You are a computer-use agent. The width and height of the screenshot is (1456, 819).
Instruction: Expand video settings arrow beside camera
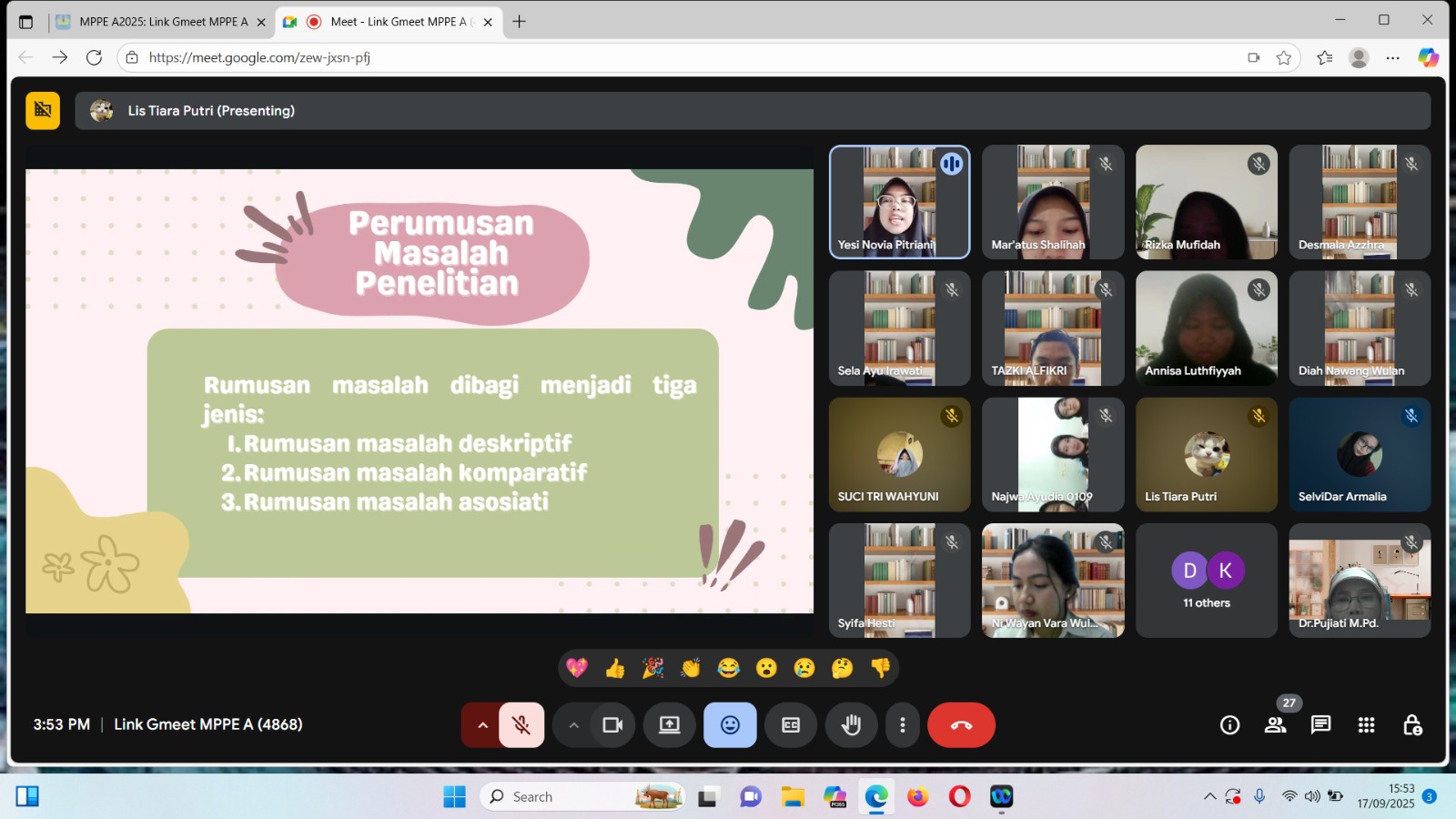click(573, 725)
